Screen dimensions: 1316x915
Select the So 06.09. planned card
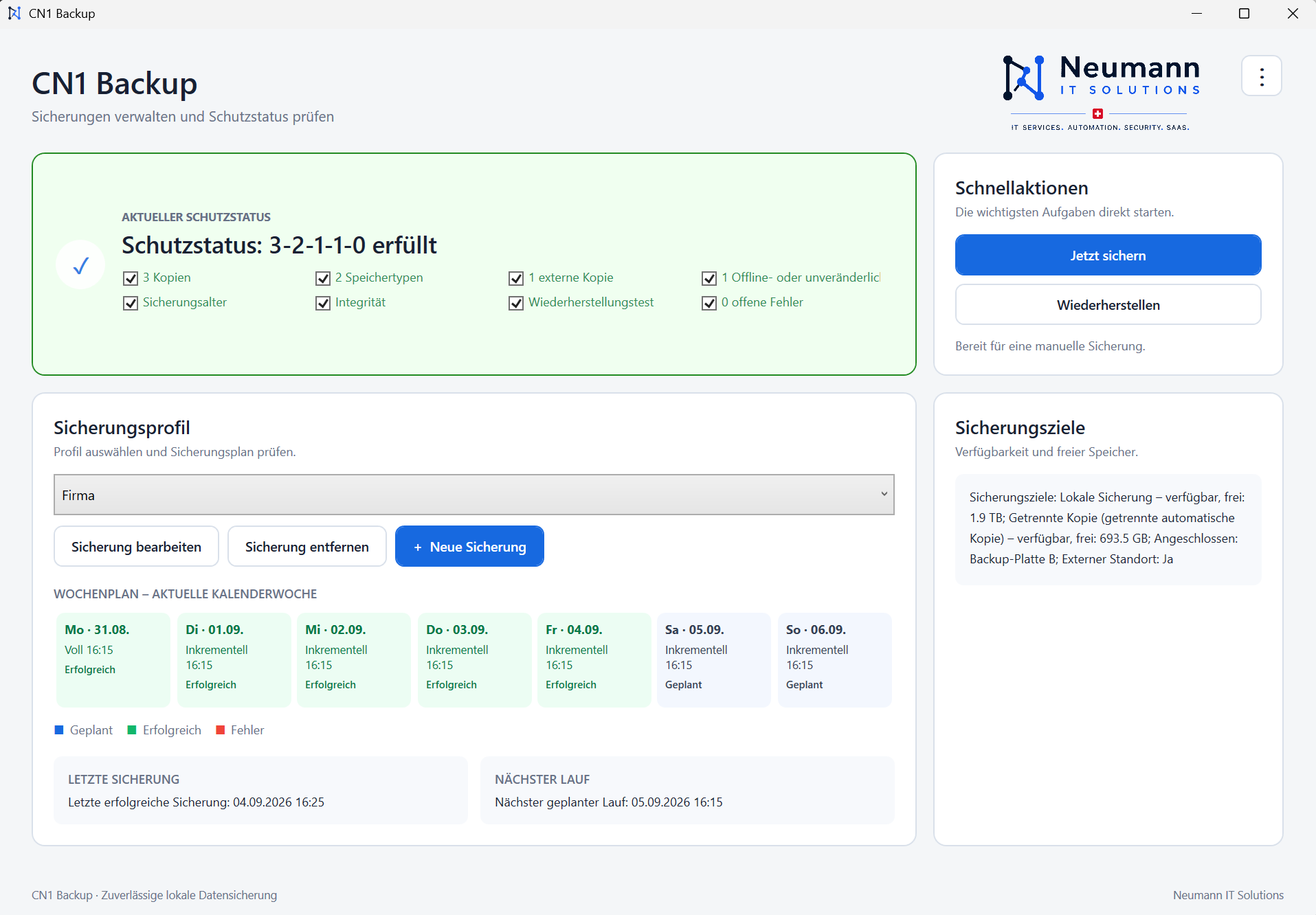click(x=835, y=660)
